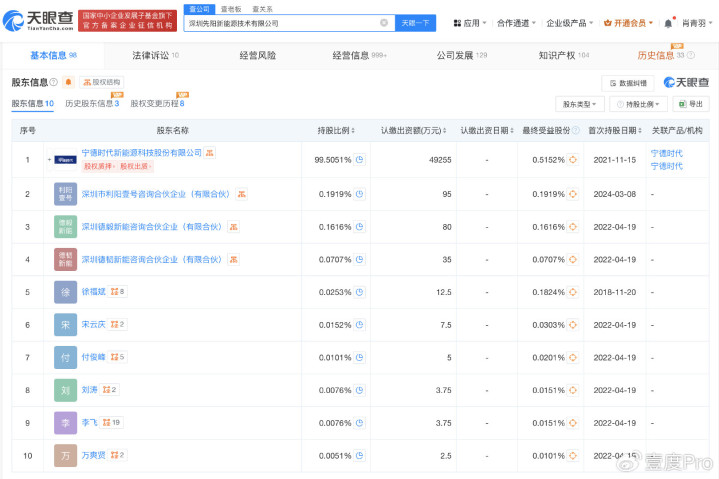Switch to the 经营风险 tab

258,55
